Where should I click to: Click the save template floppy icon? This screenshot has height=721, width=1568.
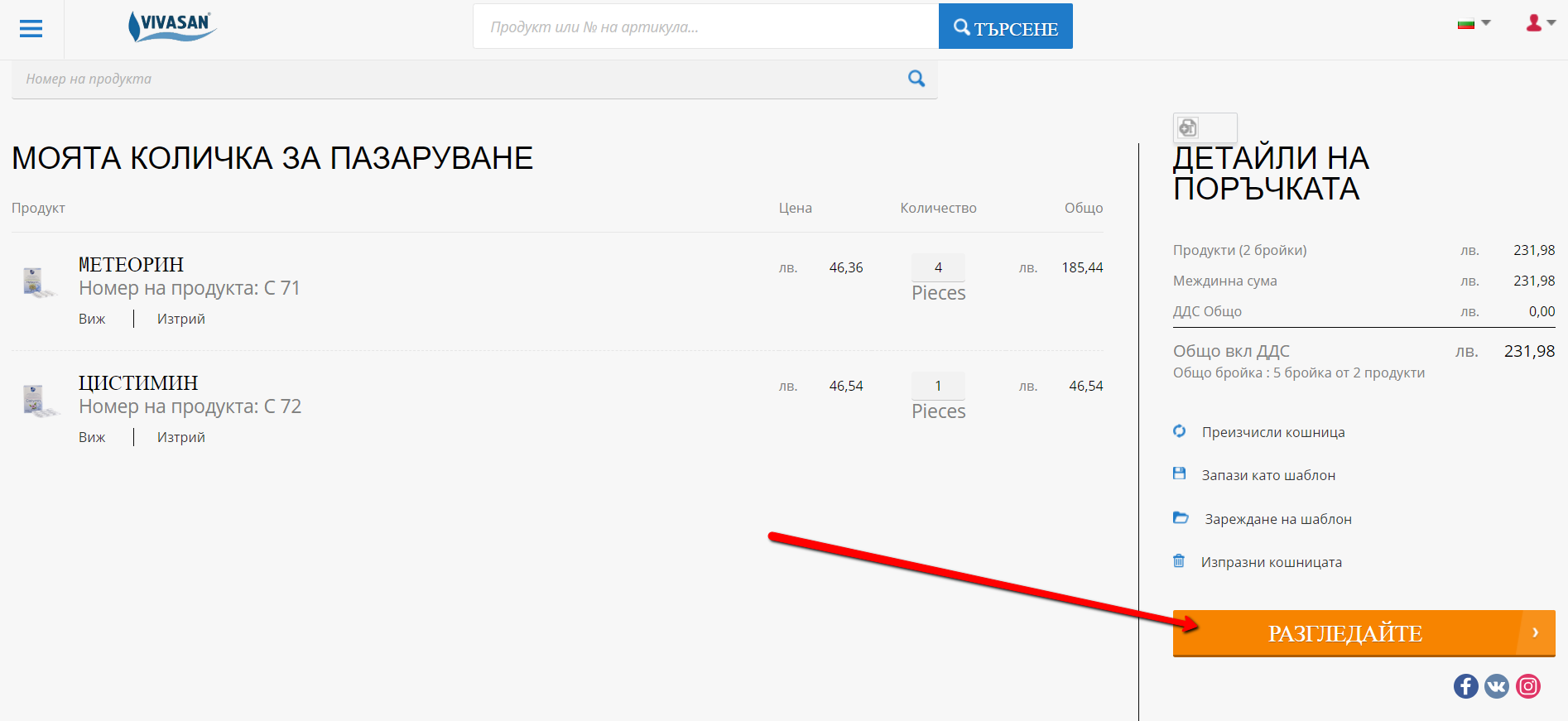tap(1180, 473)
